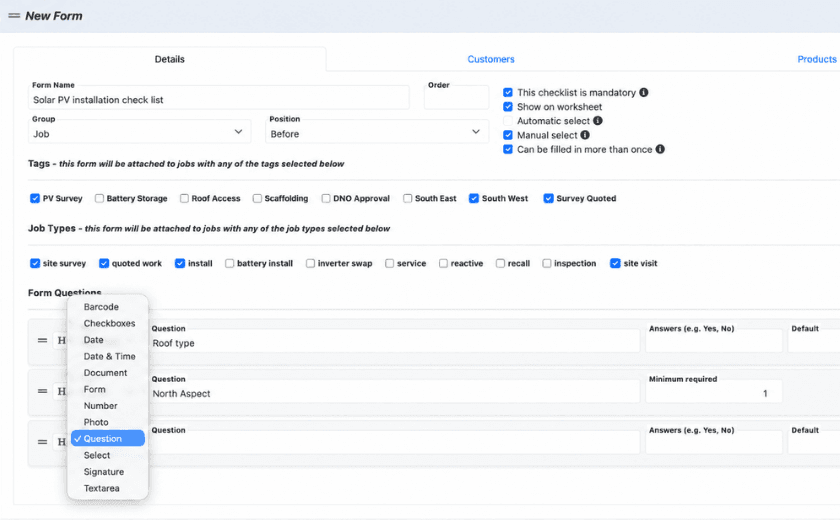Grab the drag handle on the empty question row
Viewport: 840px width, 520px height.
point(42,442)
